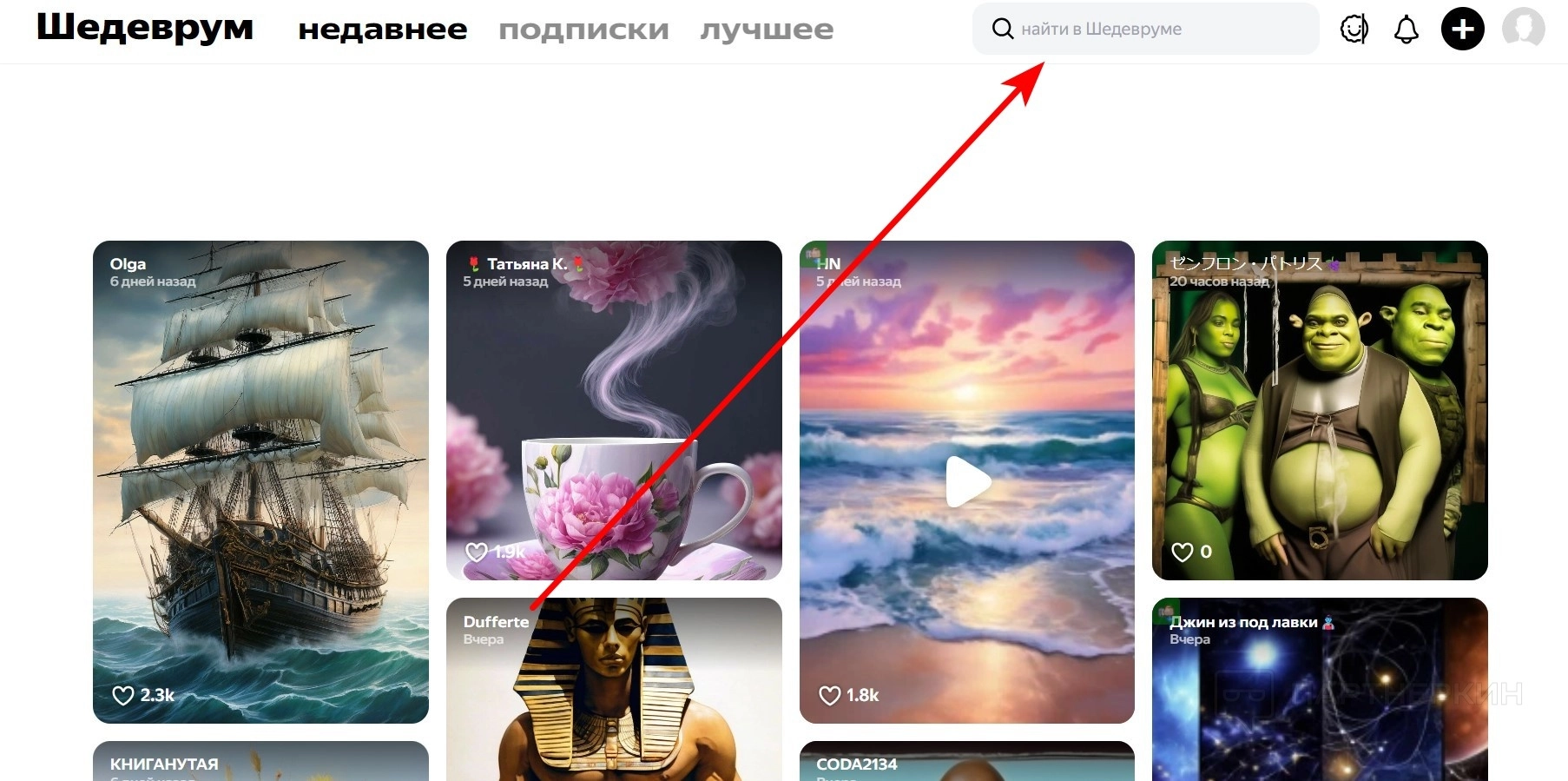Switch to the подписки tab

click(583, 30)
